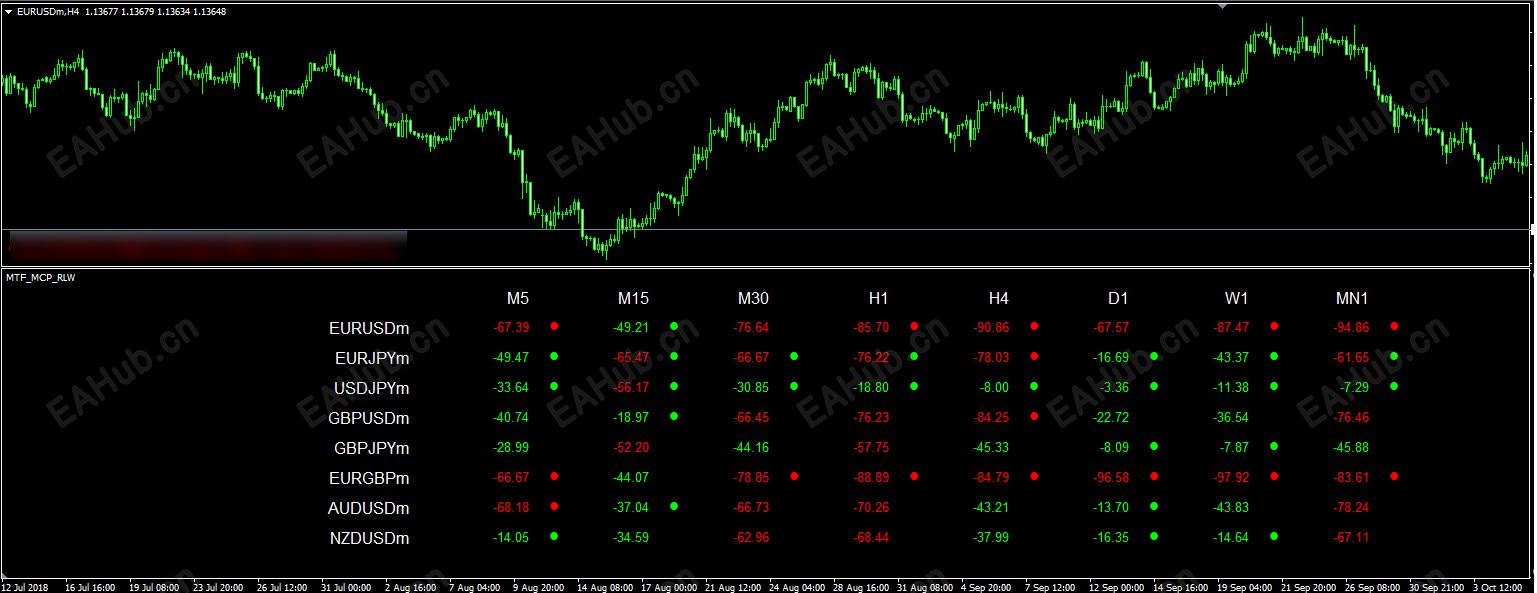This screenshot has width=1537, height=593.
Task: Click the H1 timeframe column header
Action: 878,298
